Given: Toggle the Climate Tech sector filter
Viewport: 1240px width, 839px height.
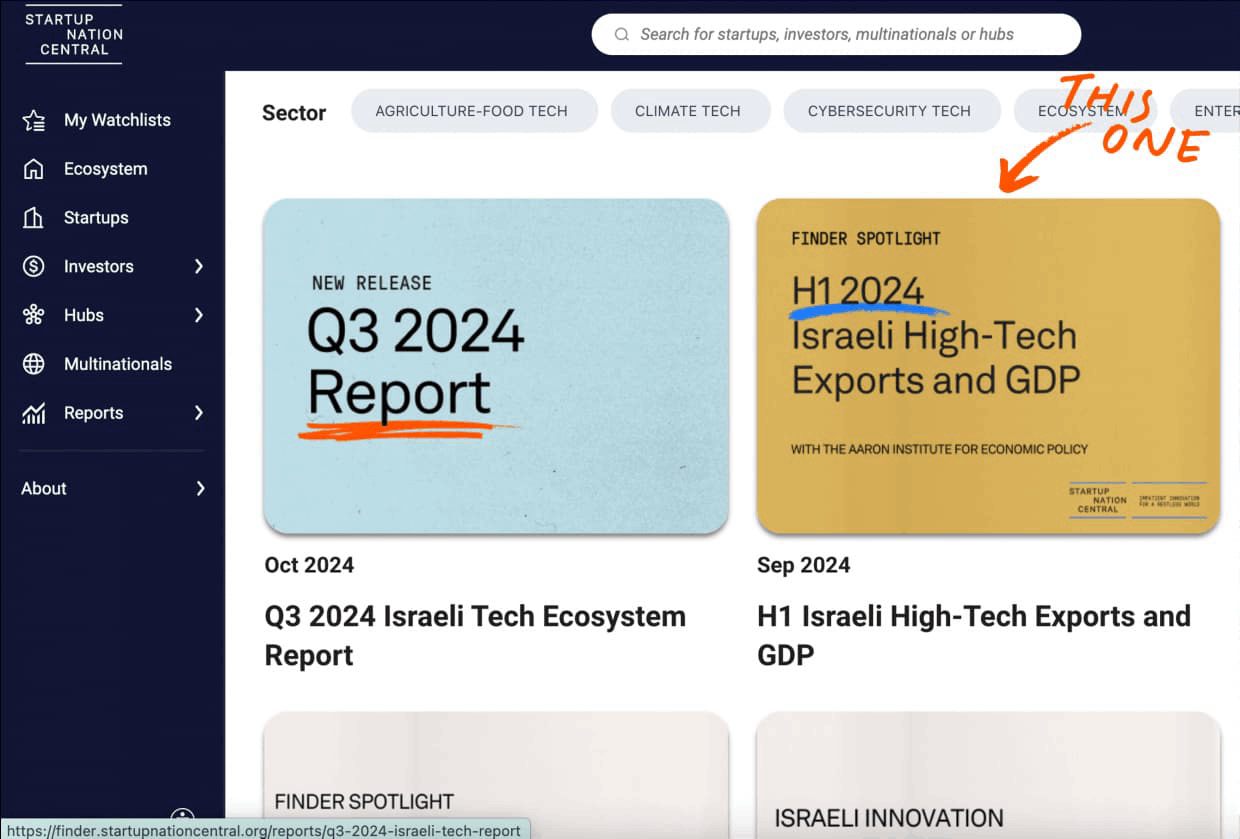Looking at the screenshot, I should (688, 111).
